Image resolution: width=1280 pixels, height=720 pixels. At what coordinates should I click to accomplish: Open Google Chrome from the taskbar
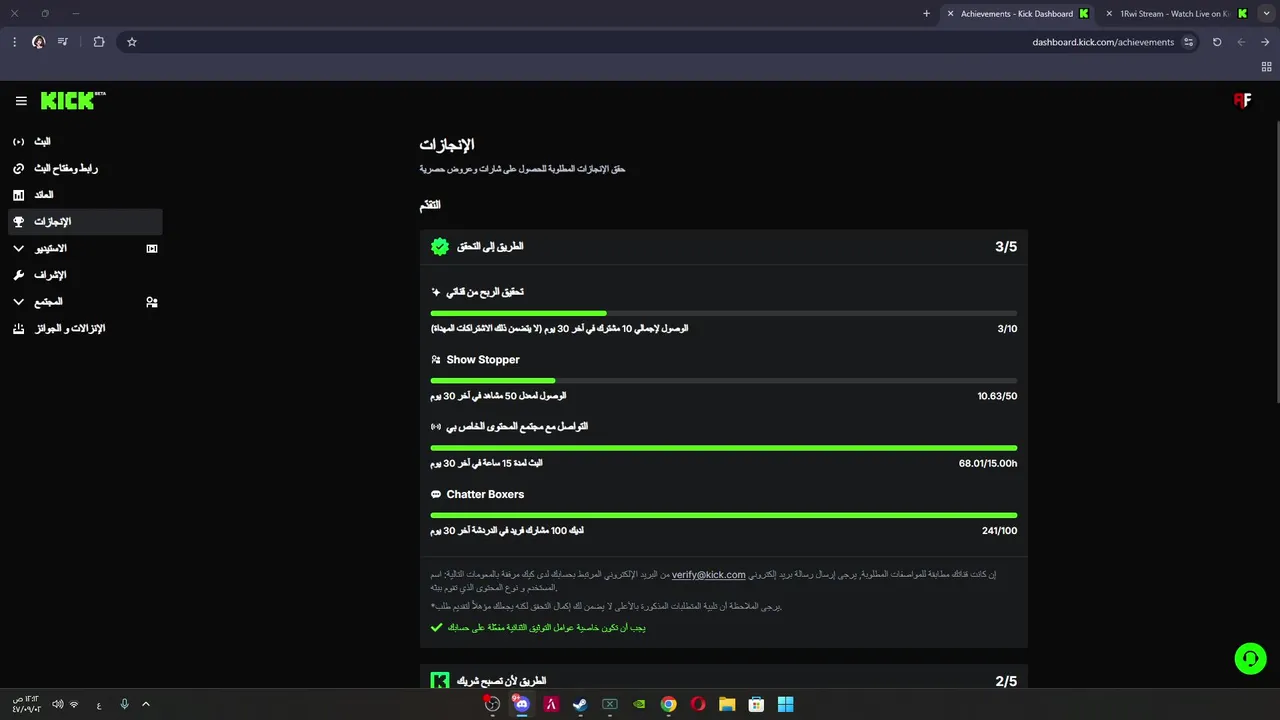click(x=668, y=704)
